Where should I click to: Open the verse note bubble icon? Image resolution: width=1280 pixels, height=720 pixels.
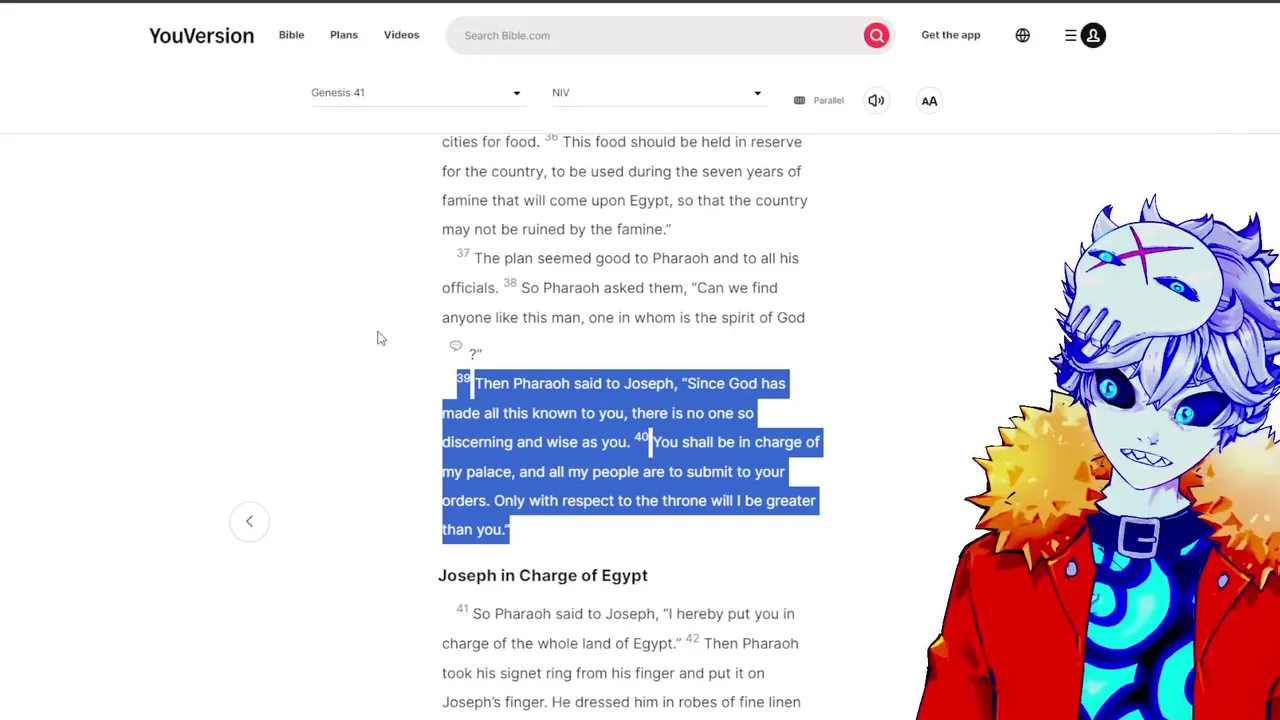click(x=456, y=346)
